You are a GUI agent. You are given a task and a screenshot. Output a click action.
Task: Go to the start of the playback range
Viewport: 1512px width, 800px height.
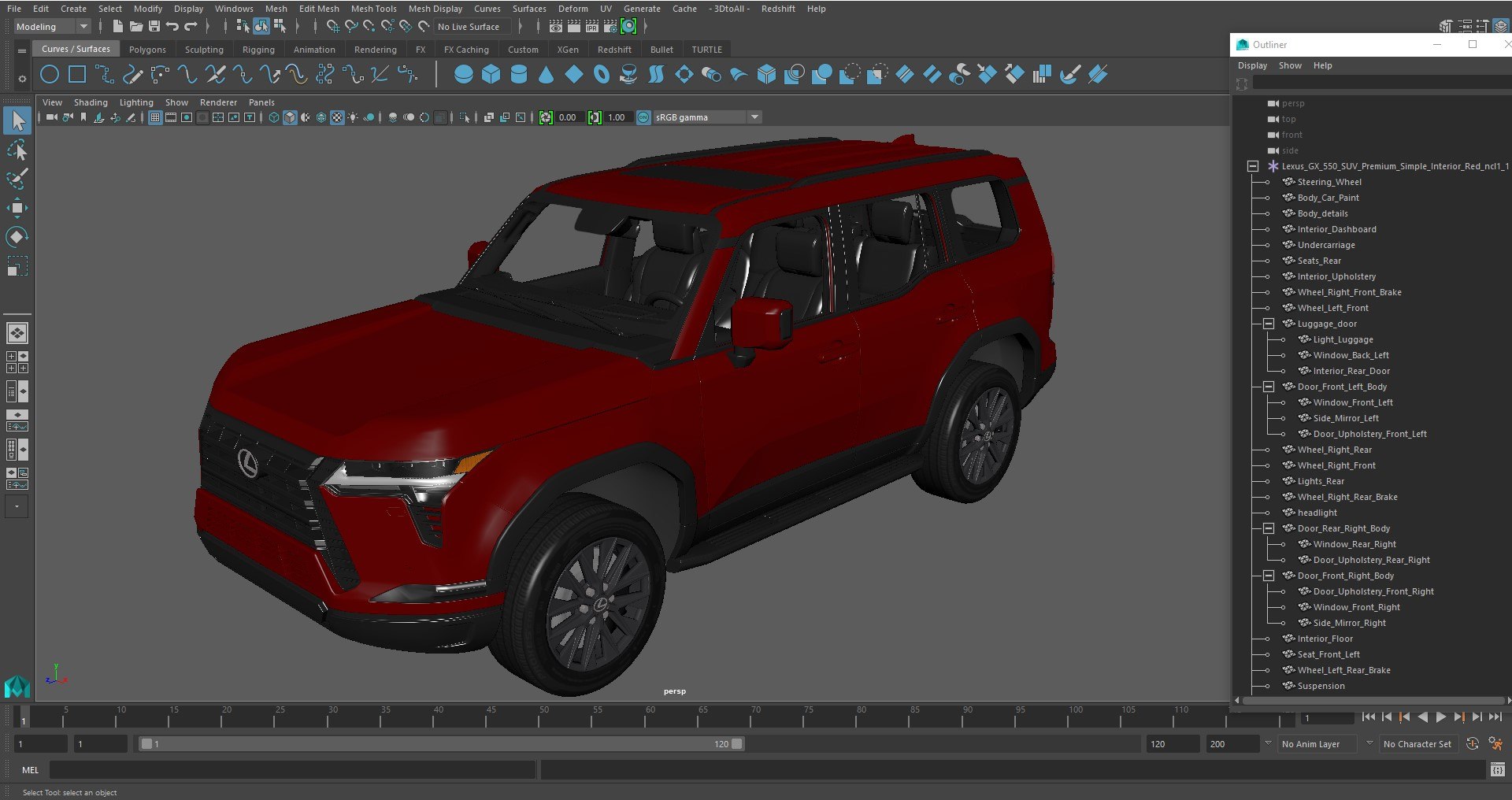1368,717
